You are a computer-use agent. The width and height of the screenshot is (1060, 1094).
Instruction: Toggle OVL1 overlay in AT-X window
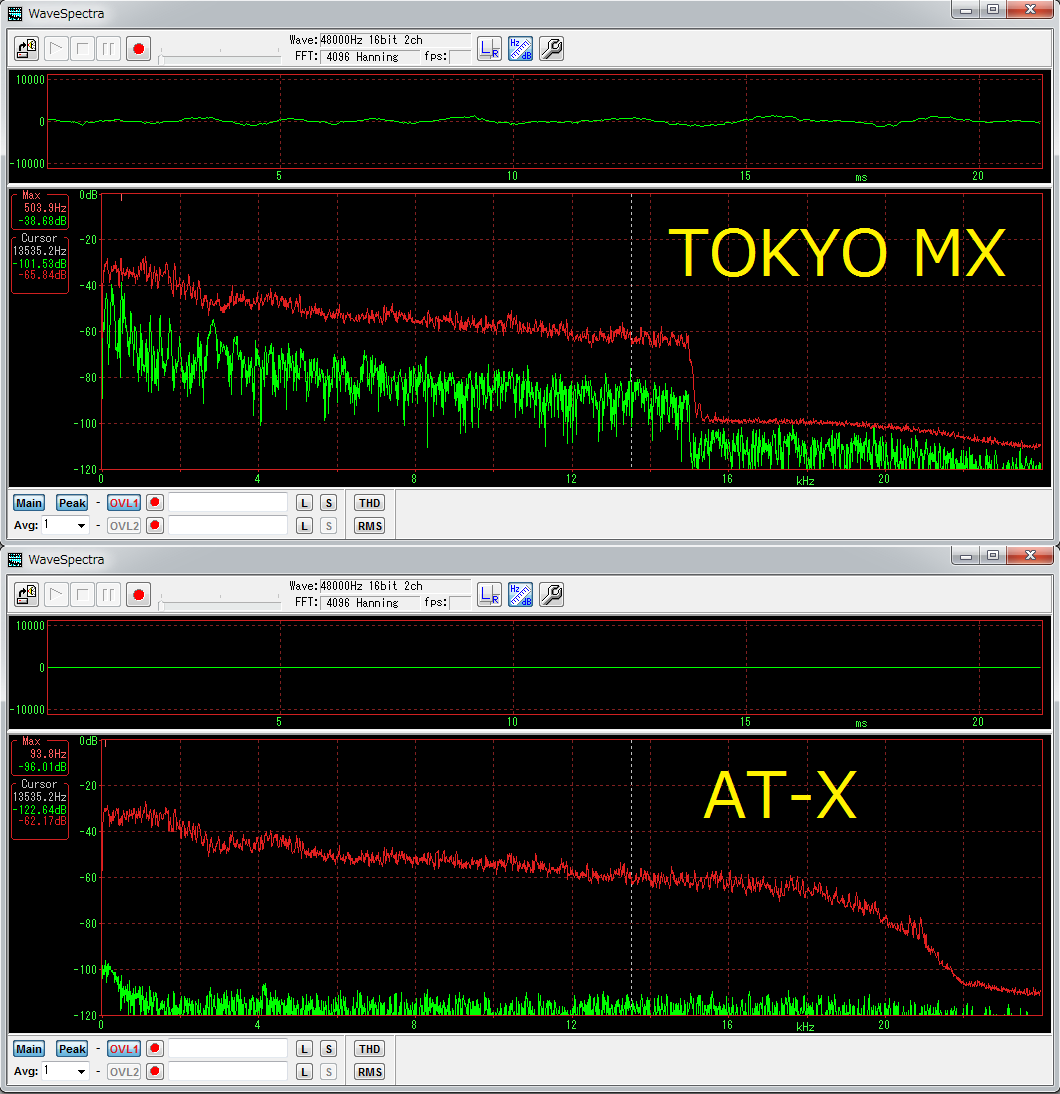pos(124,1049)
